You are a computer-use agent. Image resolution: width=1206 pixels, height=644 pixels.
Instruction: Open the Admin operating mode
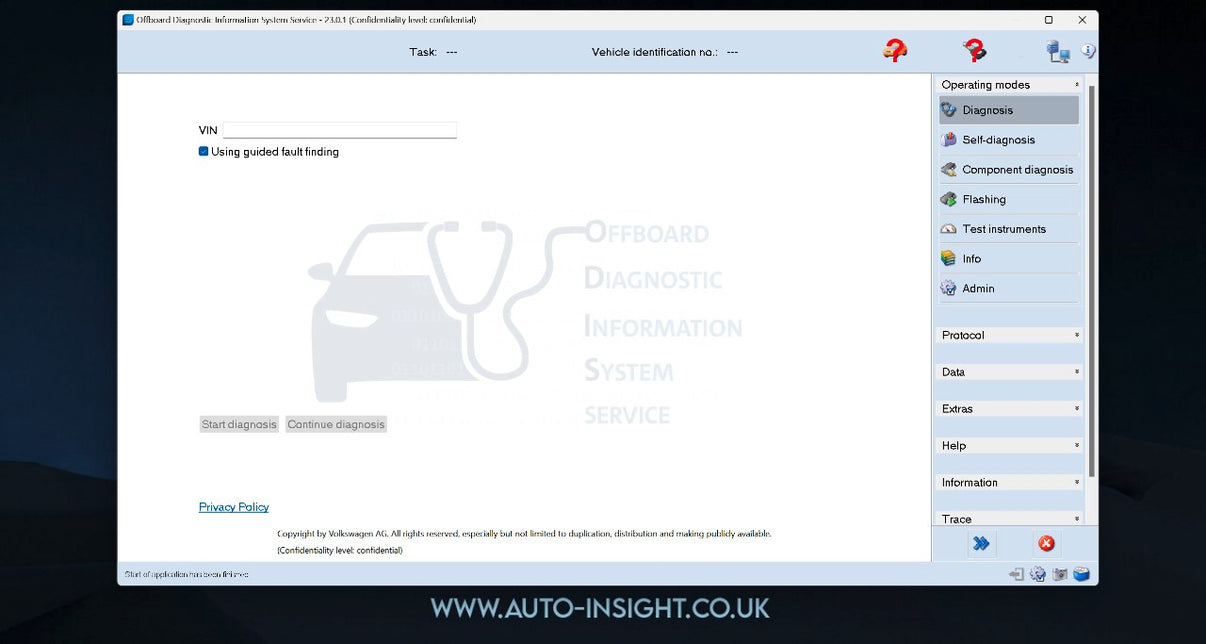(x=977, y=288)
